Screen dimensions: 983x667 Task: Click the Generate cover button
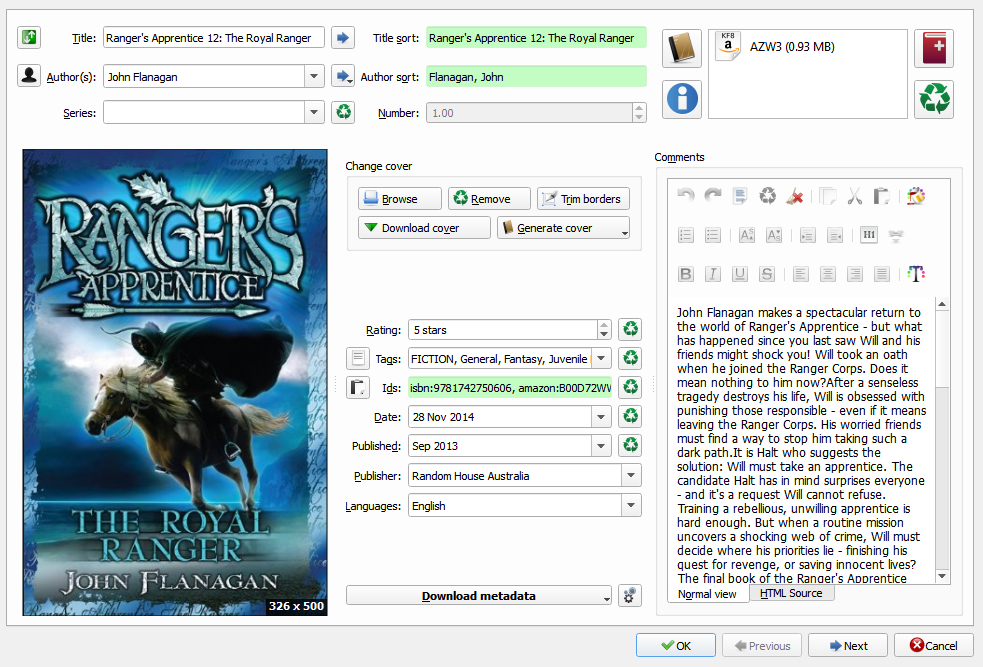coord(563,228)
